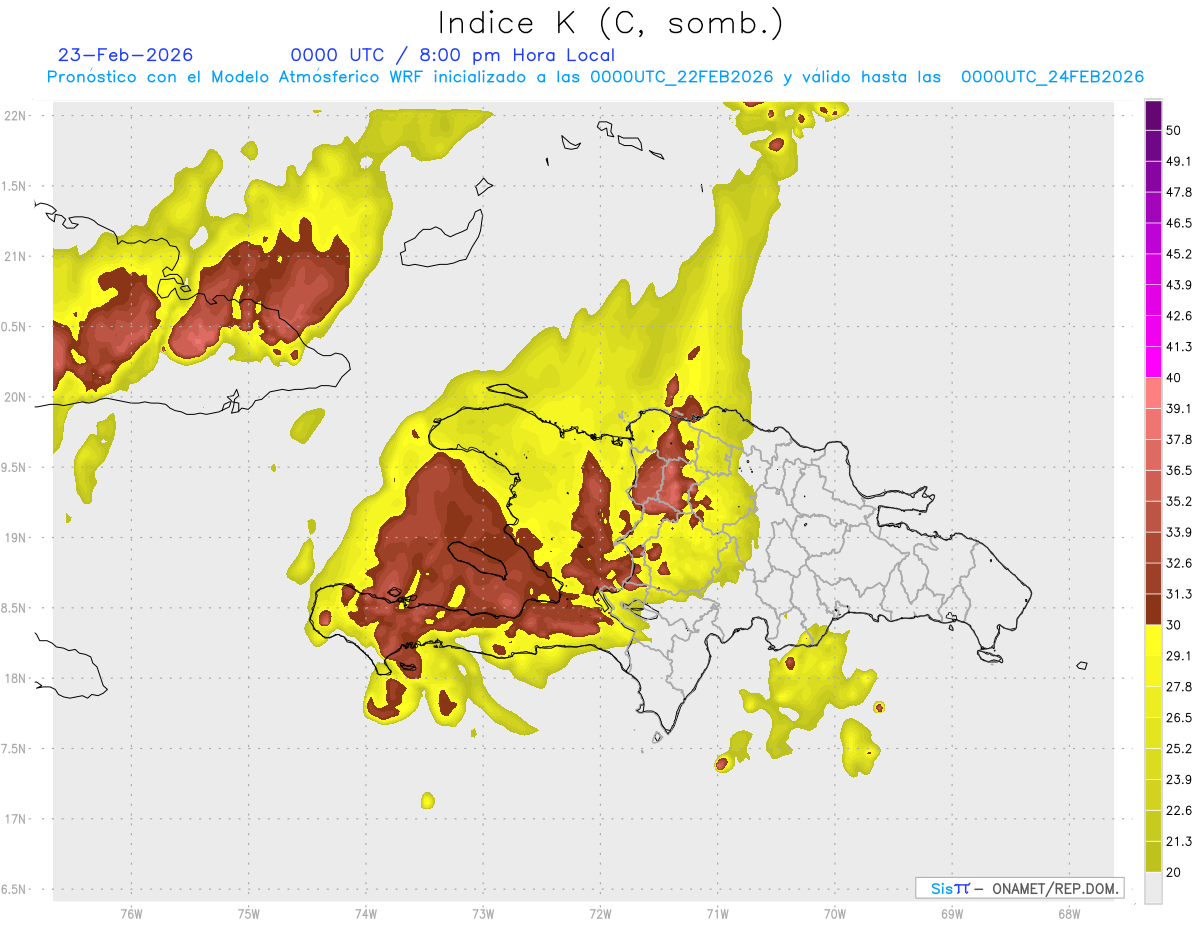Click the 21N latitude axis label

pyautogui.click(x=15, y=256)
